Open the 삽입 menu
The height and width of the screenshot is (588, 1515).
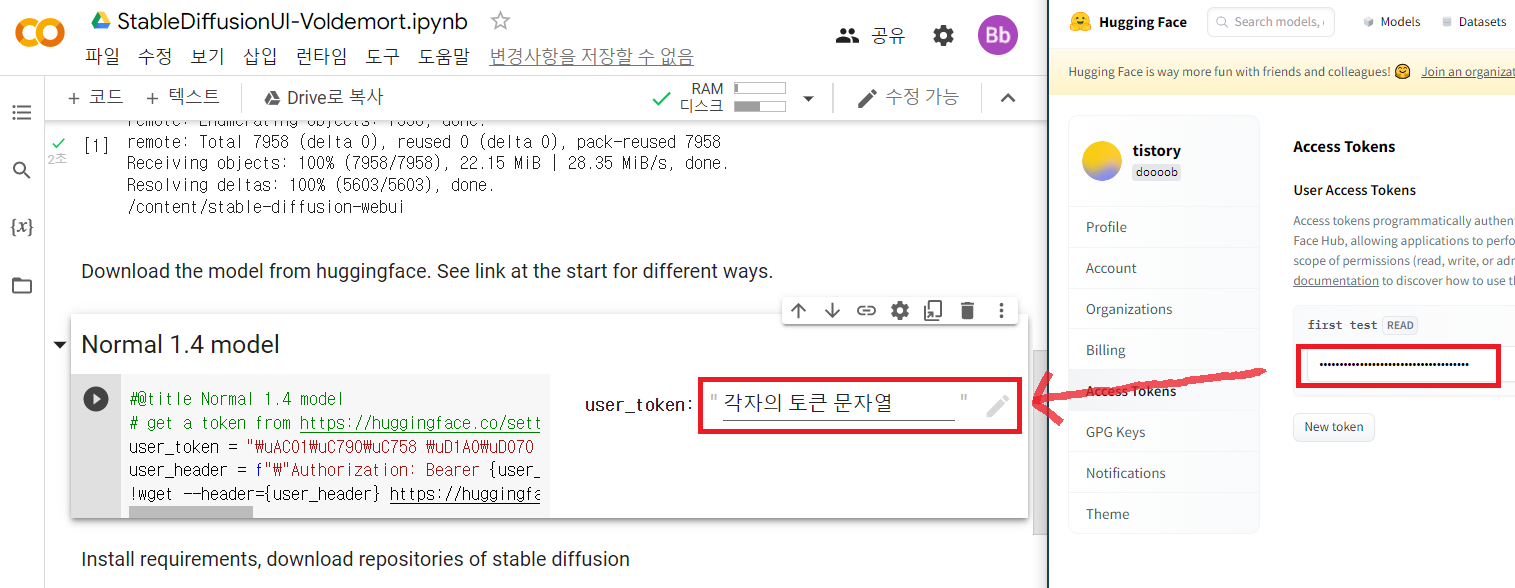[x=261, y=57]
